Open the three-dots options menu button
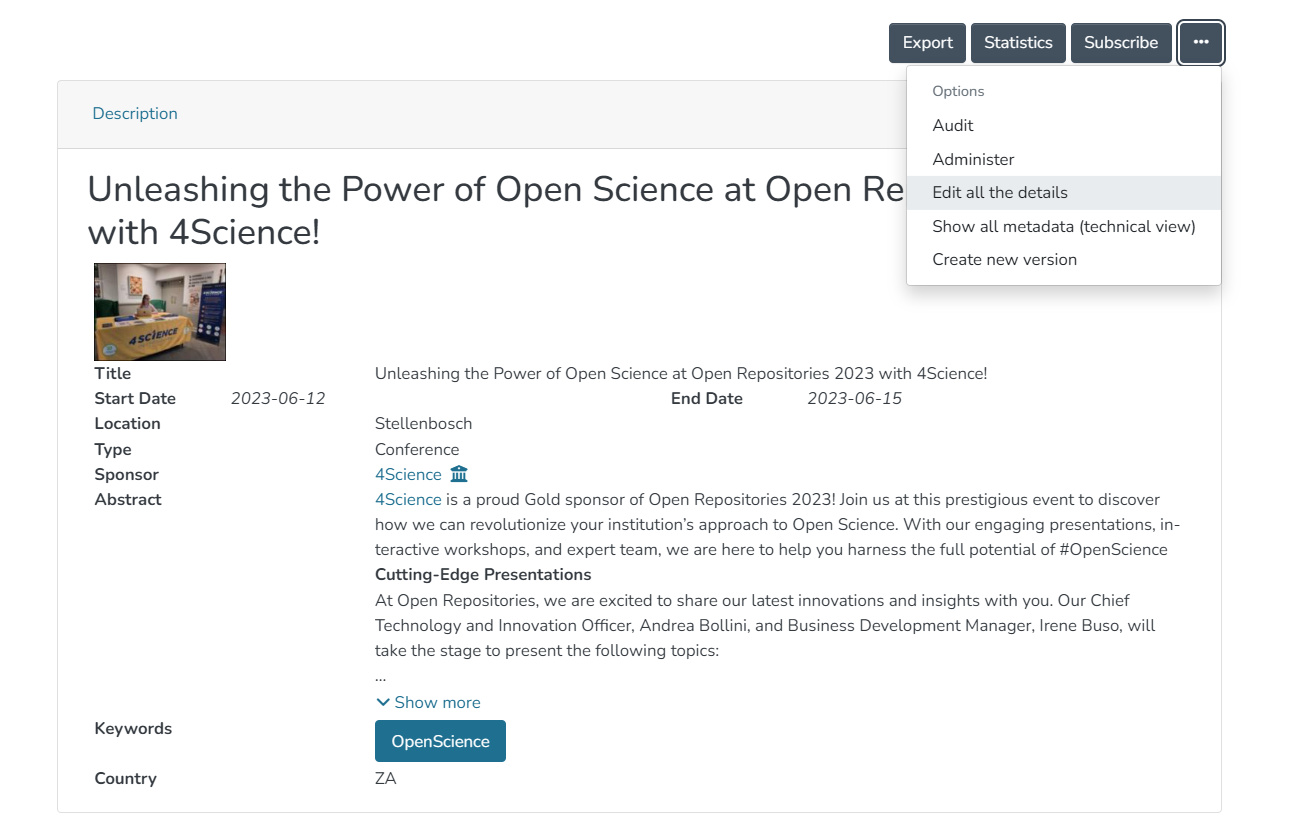The width and height of the screenshot is (1299, 817). 1200,43
